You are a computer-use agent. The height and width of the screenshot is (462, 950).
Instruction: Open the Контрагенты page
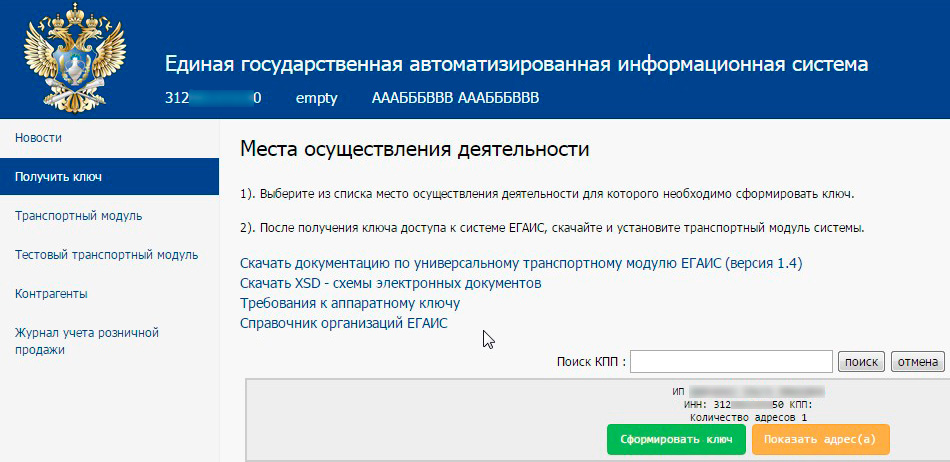click(51, 294)
